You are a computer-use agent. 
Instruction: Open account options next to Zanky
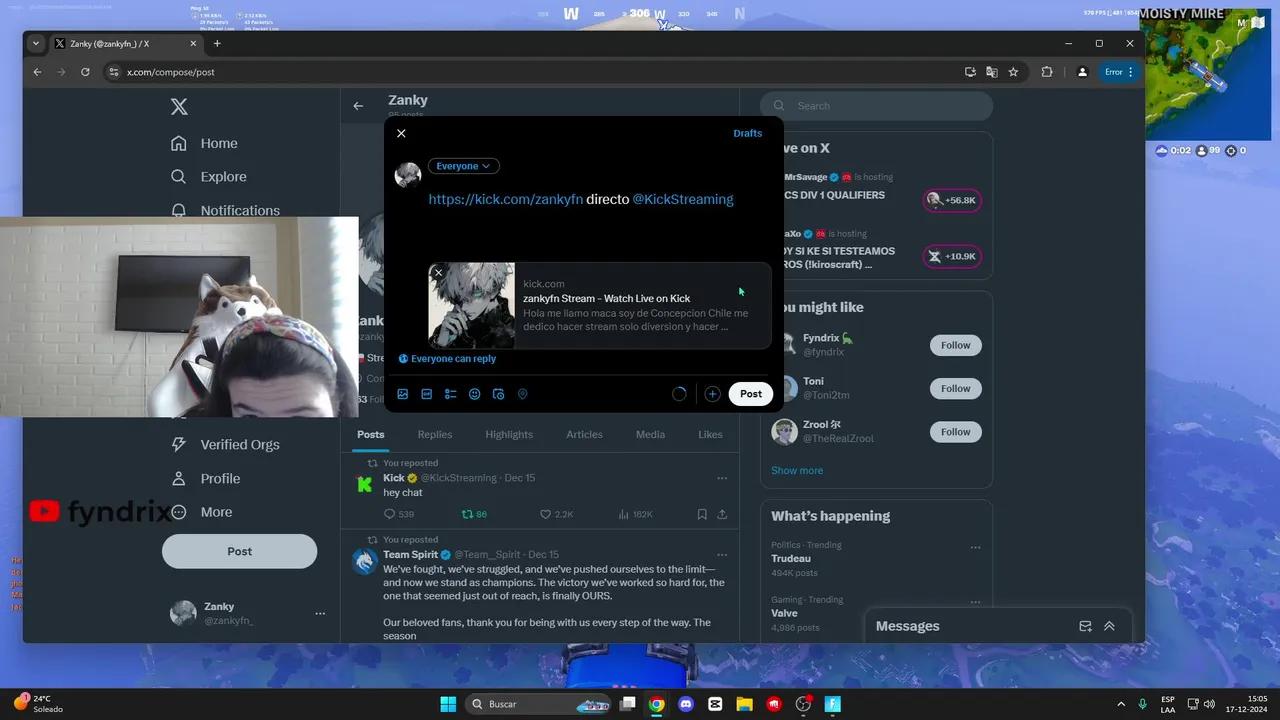coord(320,613)
